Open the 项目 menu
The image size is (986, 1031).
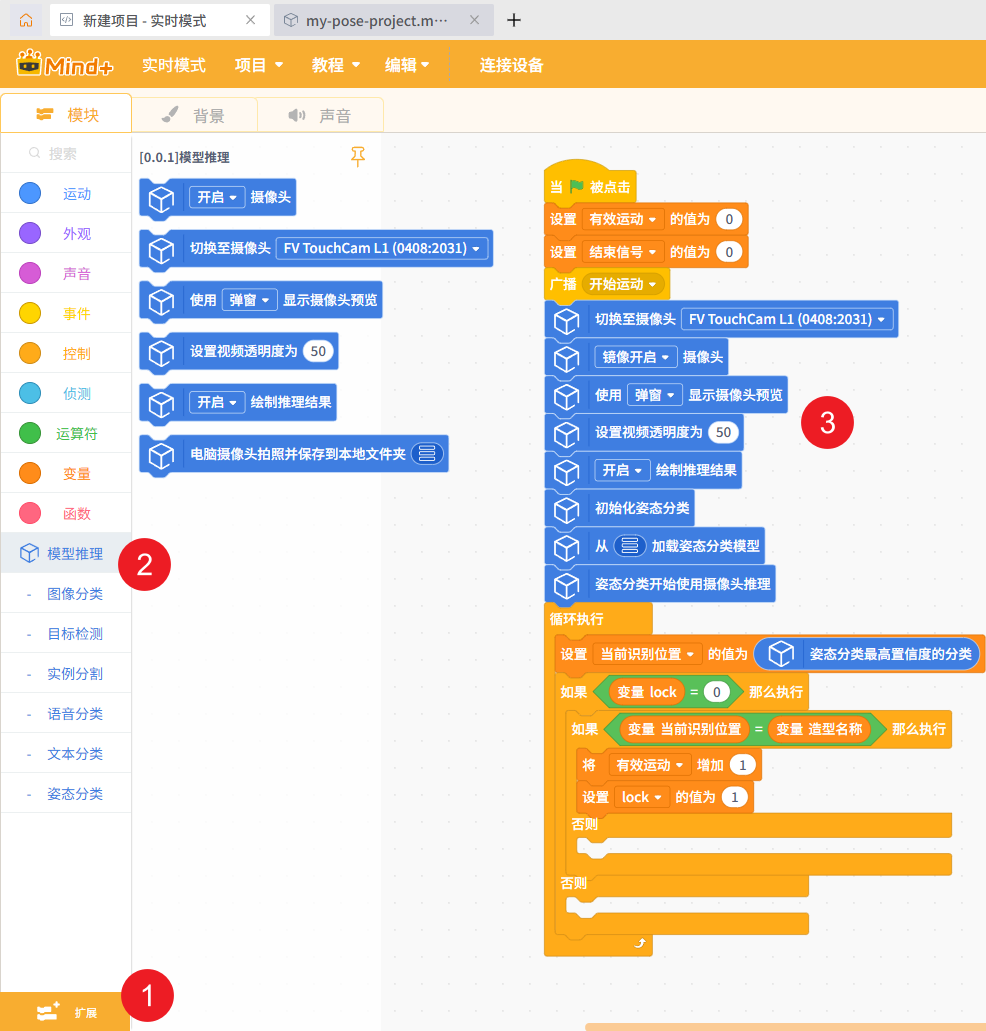pyautogui.click(x=259, y=65)
